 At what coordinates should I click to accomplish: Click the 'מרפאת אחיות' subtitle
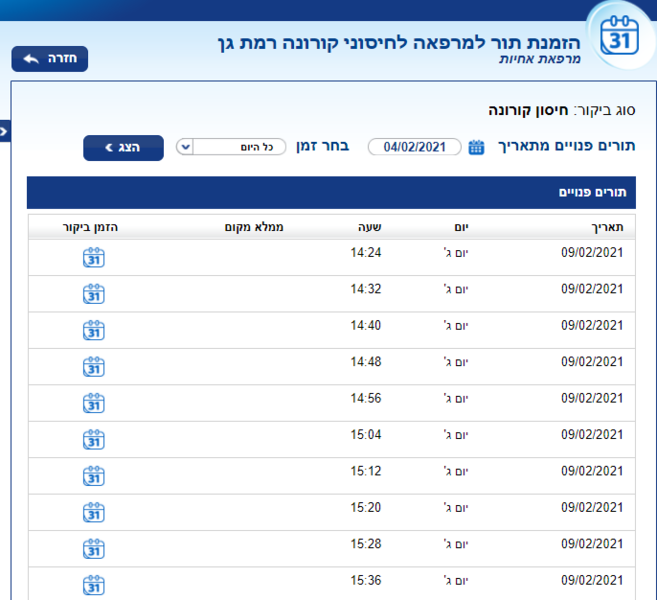[540, 59]
